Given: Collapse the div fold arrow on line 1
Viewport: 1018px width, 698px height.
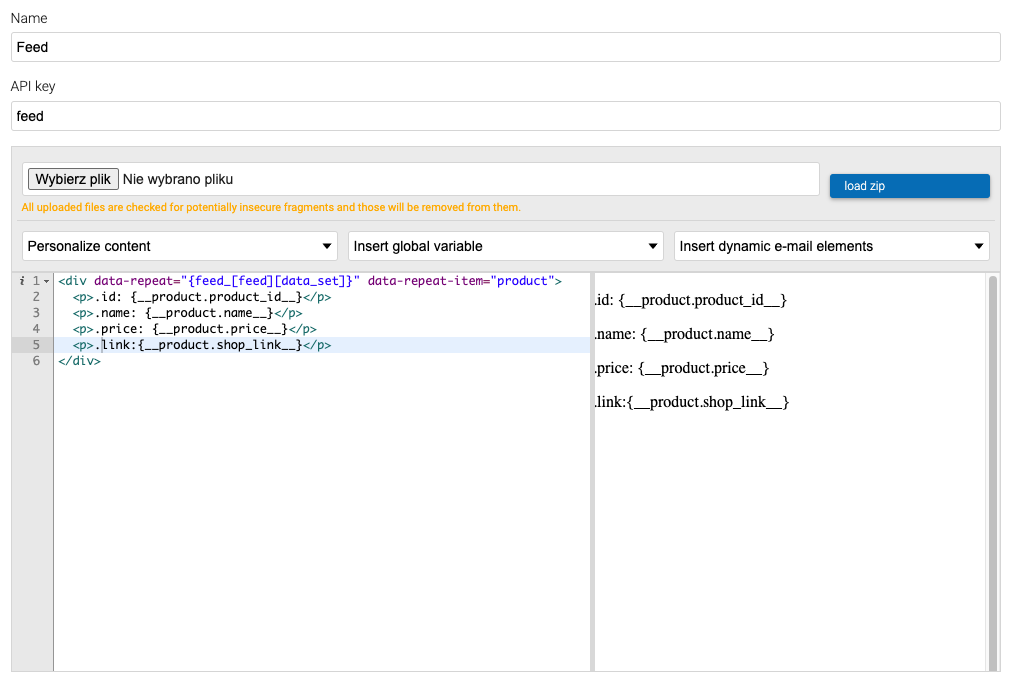Looking at the screenshot, I should click(46, 282).
